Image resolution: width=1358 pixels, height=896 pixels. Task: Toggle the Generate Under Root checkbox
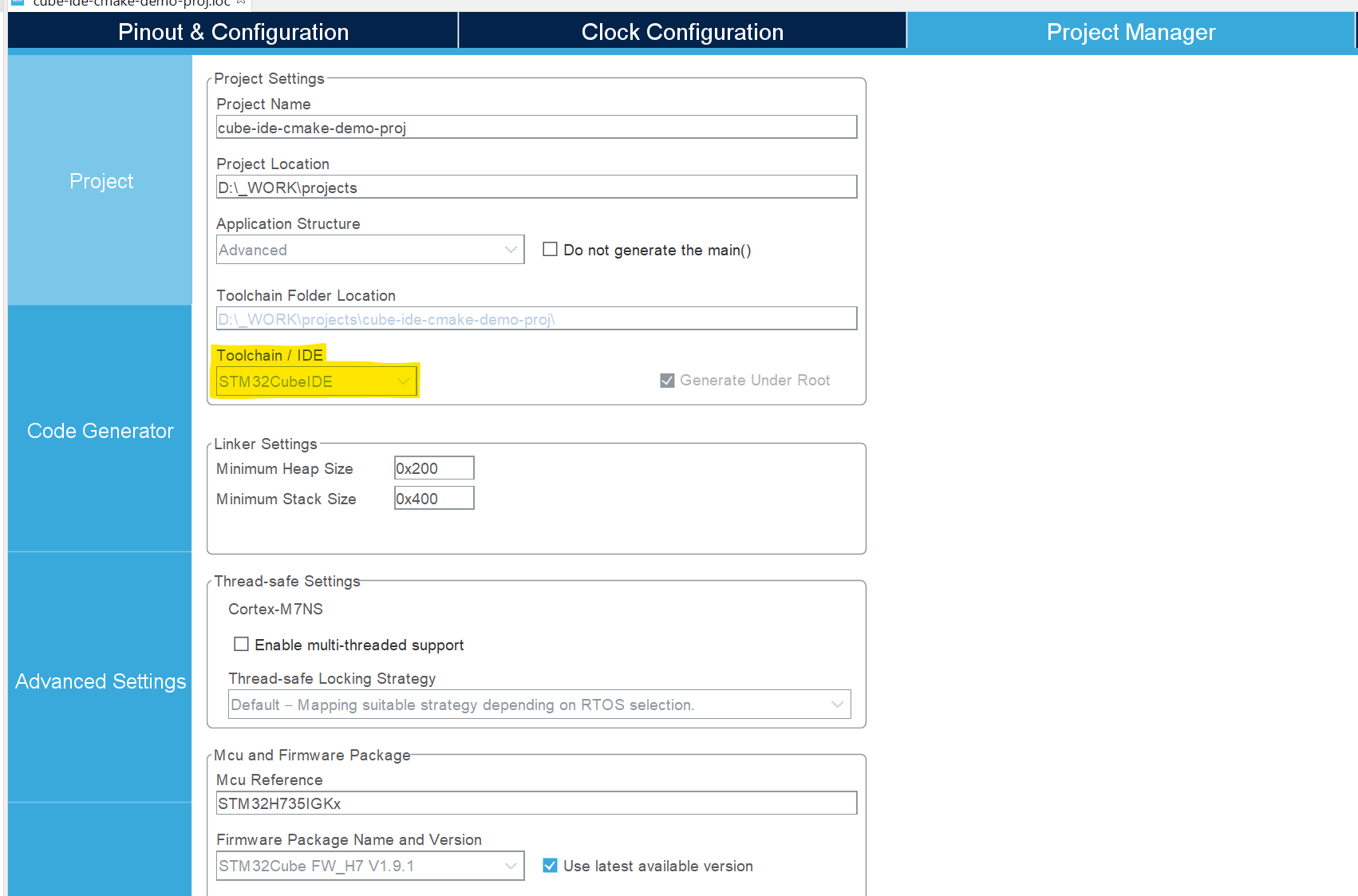click(667, 381)
